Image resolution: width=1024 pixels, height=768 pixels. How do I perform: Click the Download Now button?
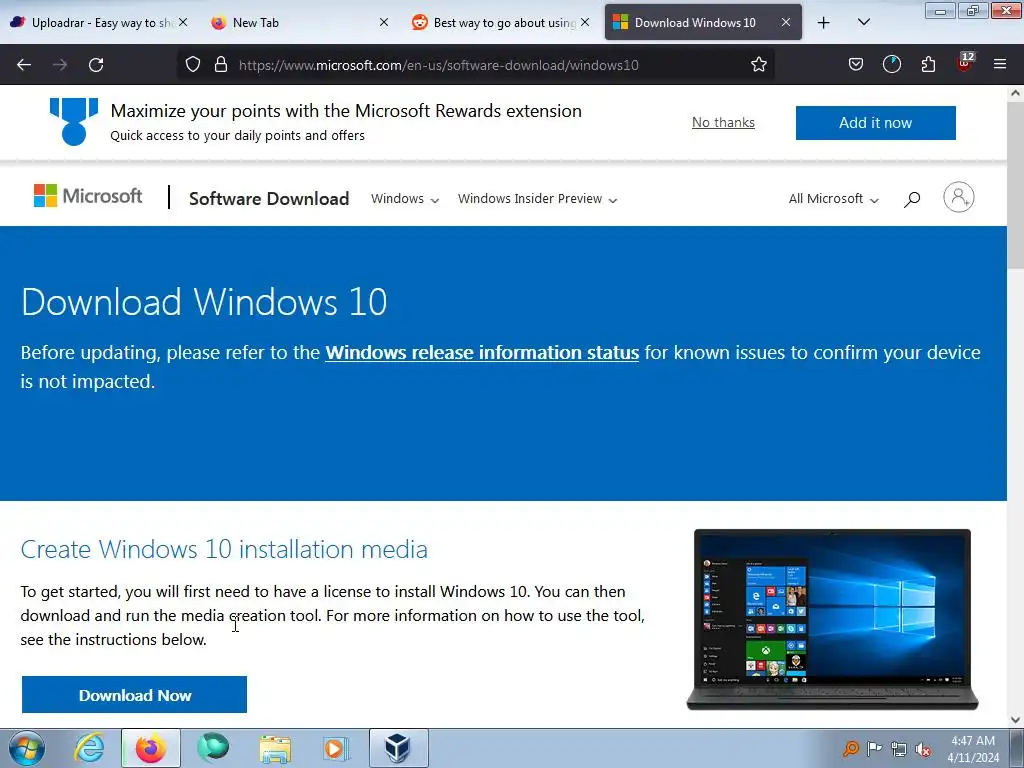click(x=135, y=695)
